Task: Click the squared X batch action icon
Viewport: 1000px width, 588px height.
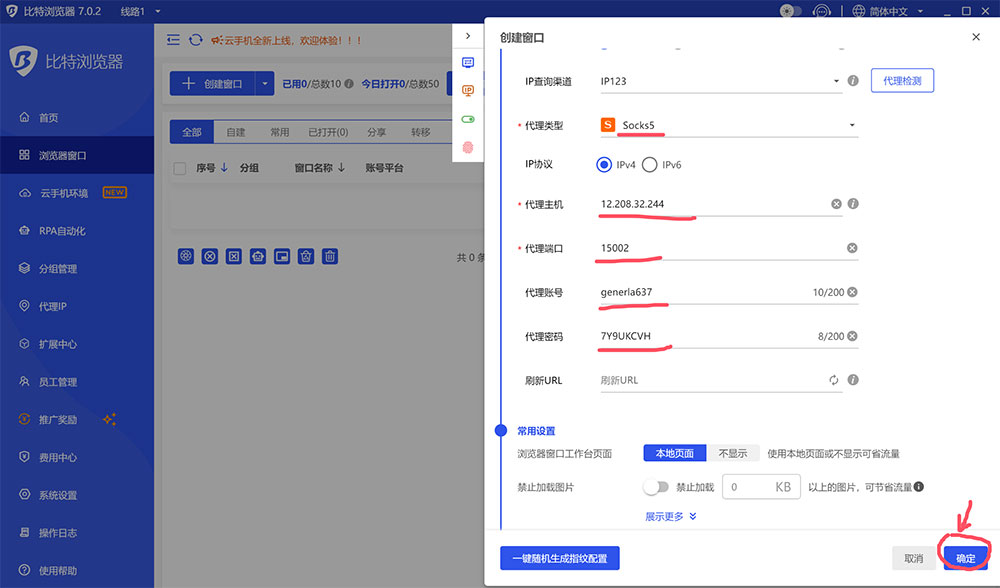Action: 234,256
